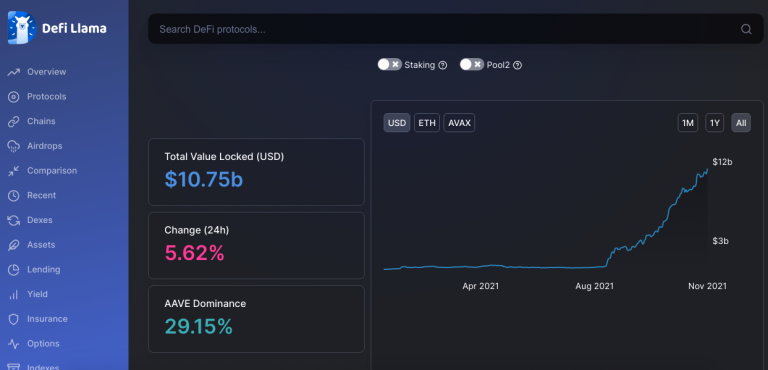Image resolution: width=768 pixels, height=370 pixels.
Task: Set chart range to 1Y
Action: tap(715, 123)
